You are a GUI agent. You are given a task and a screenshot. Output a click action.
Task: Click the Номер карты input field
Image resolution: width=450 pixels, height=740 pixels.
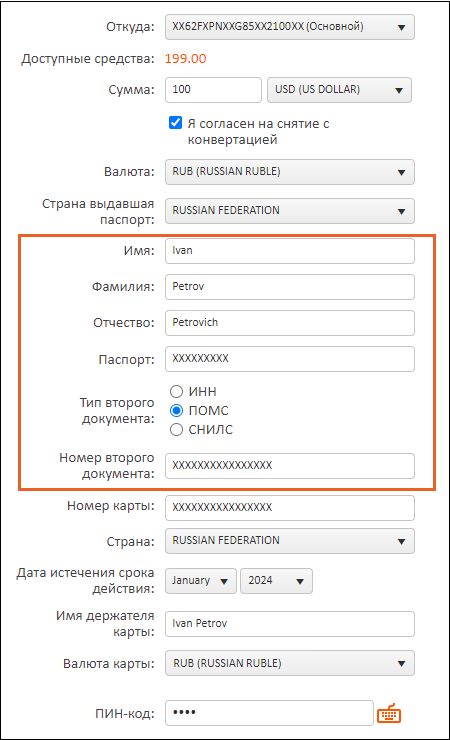click(290, 508)
